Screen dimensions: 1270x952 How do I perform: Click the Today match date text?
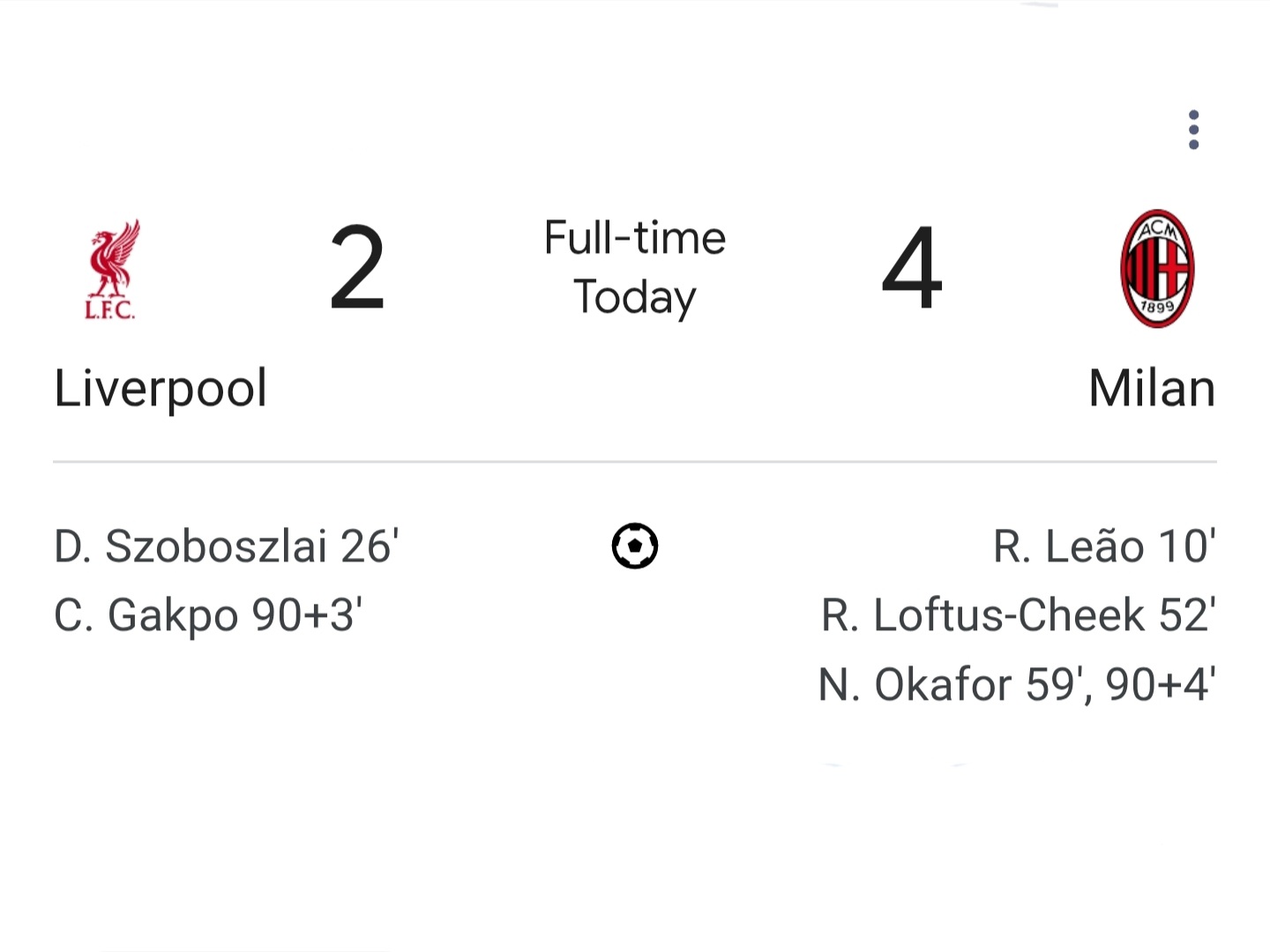635,297
